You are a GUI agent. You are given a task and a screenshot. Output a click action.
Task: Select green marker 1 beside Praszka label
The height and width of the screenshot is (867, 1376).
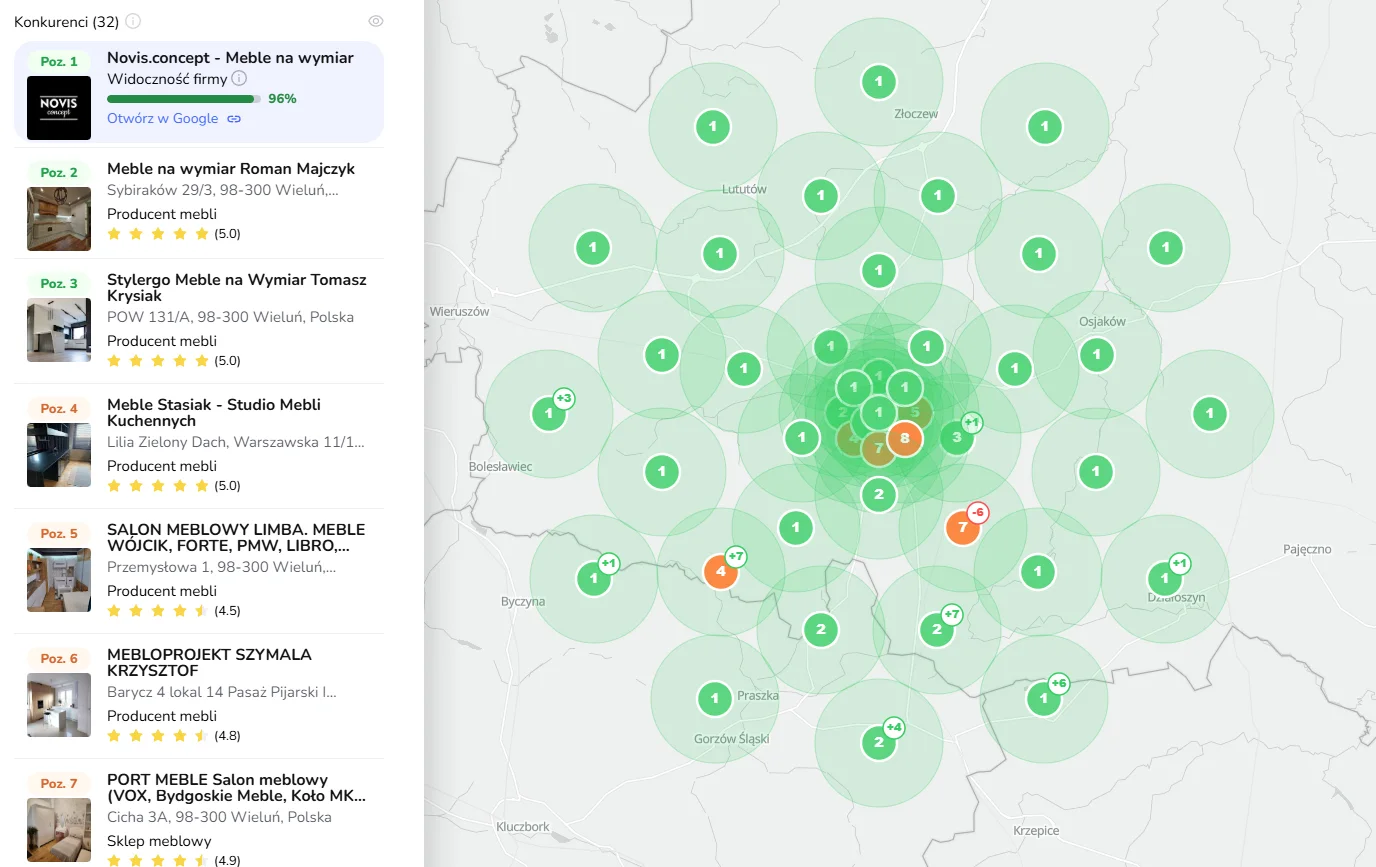714,698
